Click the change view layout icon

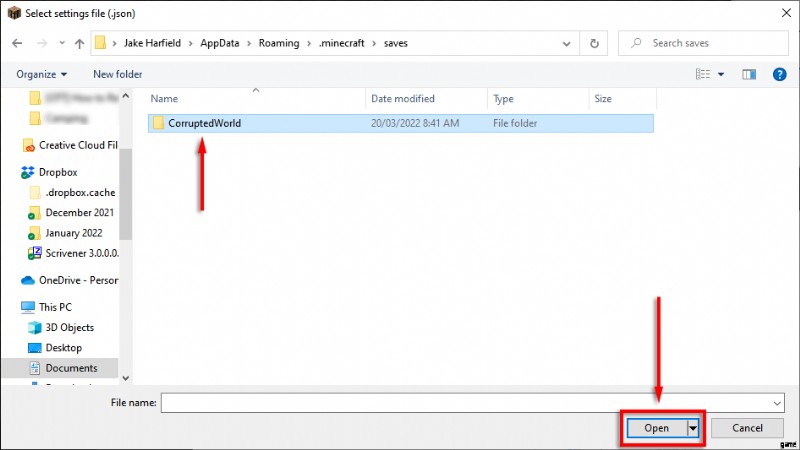pos(702,74)
